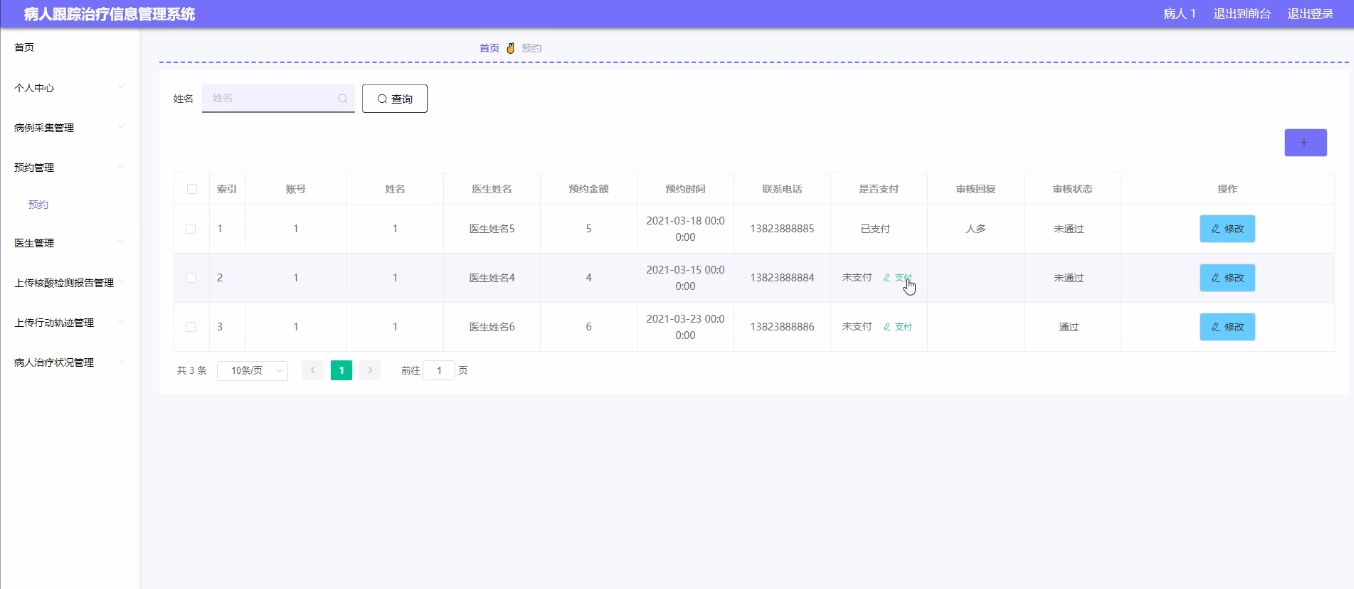Check the row for 医生姓名5

point(192,229)
